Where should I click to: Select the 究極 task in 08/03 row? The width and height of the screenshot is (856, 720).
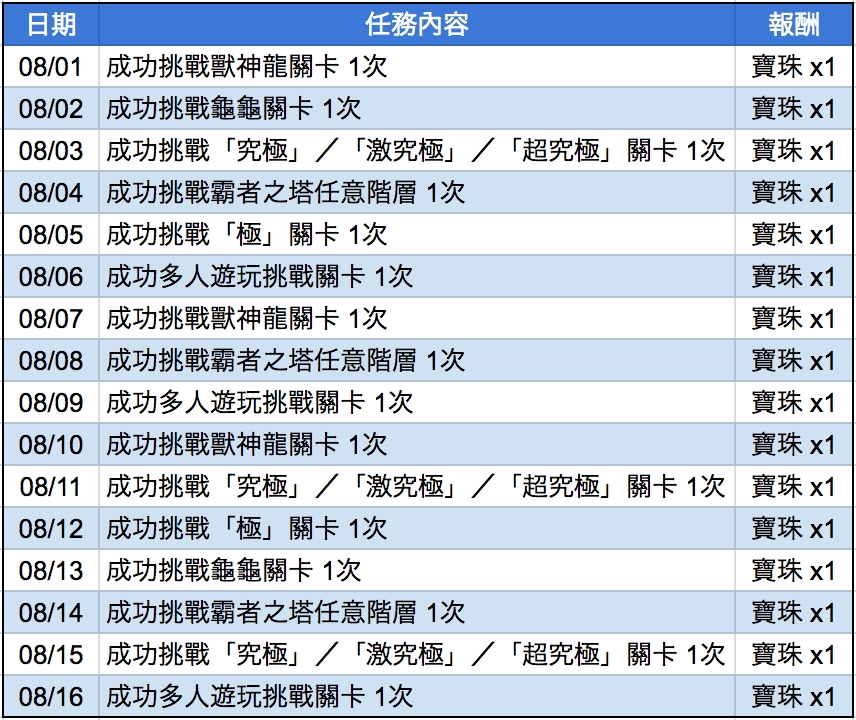415,151
